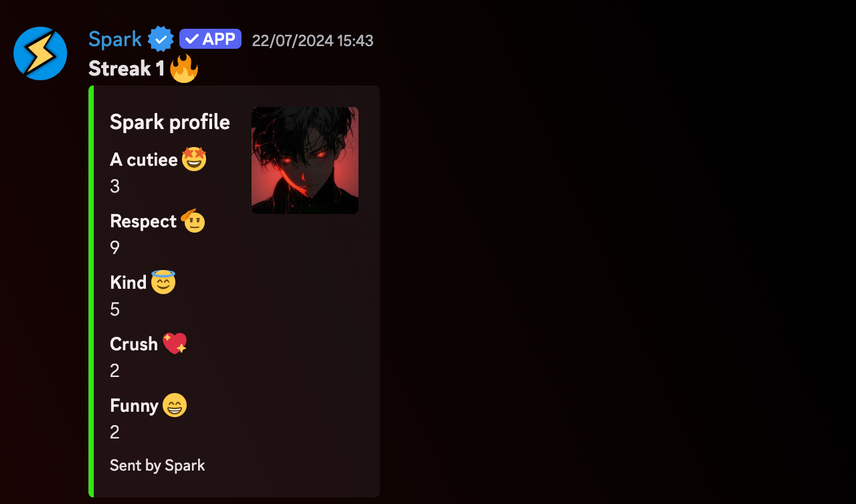This screenshot has height=504, width=856.
Task: Click the message timestamp 22/07/2024 15:43
Action: (313, 40)
